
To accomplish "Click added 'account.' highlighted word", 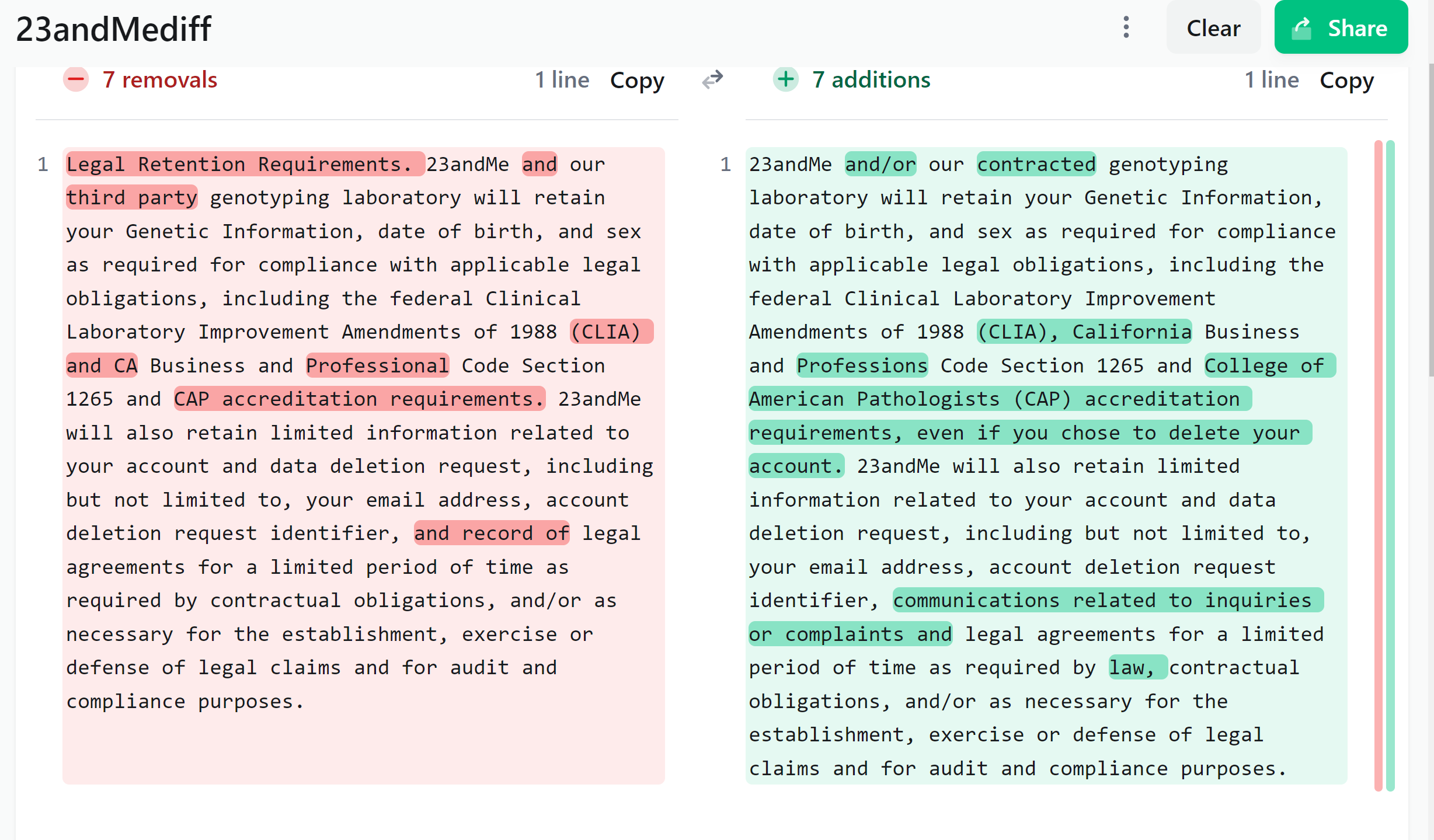I will pyautogui.click(x=796, y=466).
